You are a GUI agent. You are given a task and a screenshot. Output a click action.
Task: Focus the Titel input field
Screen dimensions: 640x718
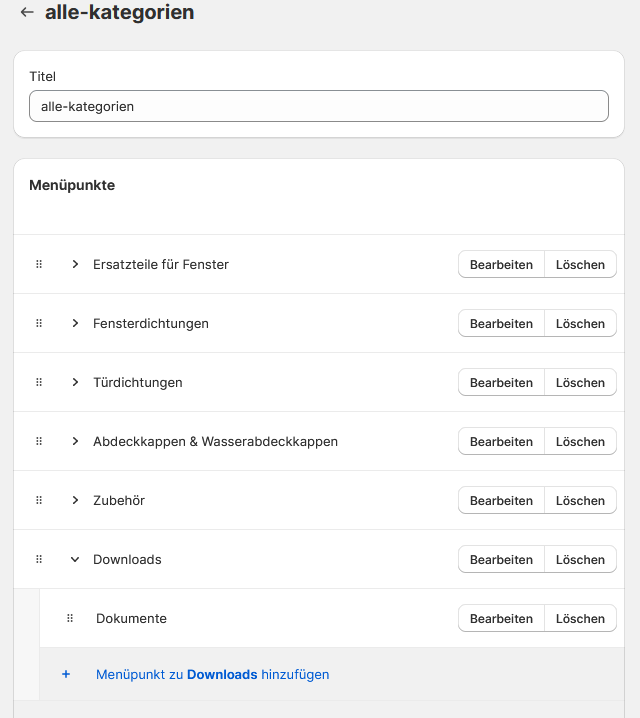pyautogui.click(x=319, y=106)
